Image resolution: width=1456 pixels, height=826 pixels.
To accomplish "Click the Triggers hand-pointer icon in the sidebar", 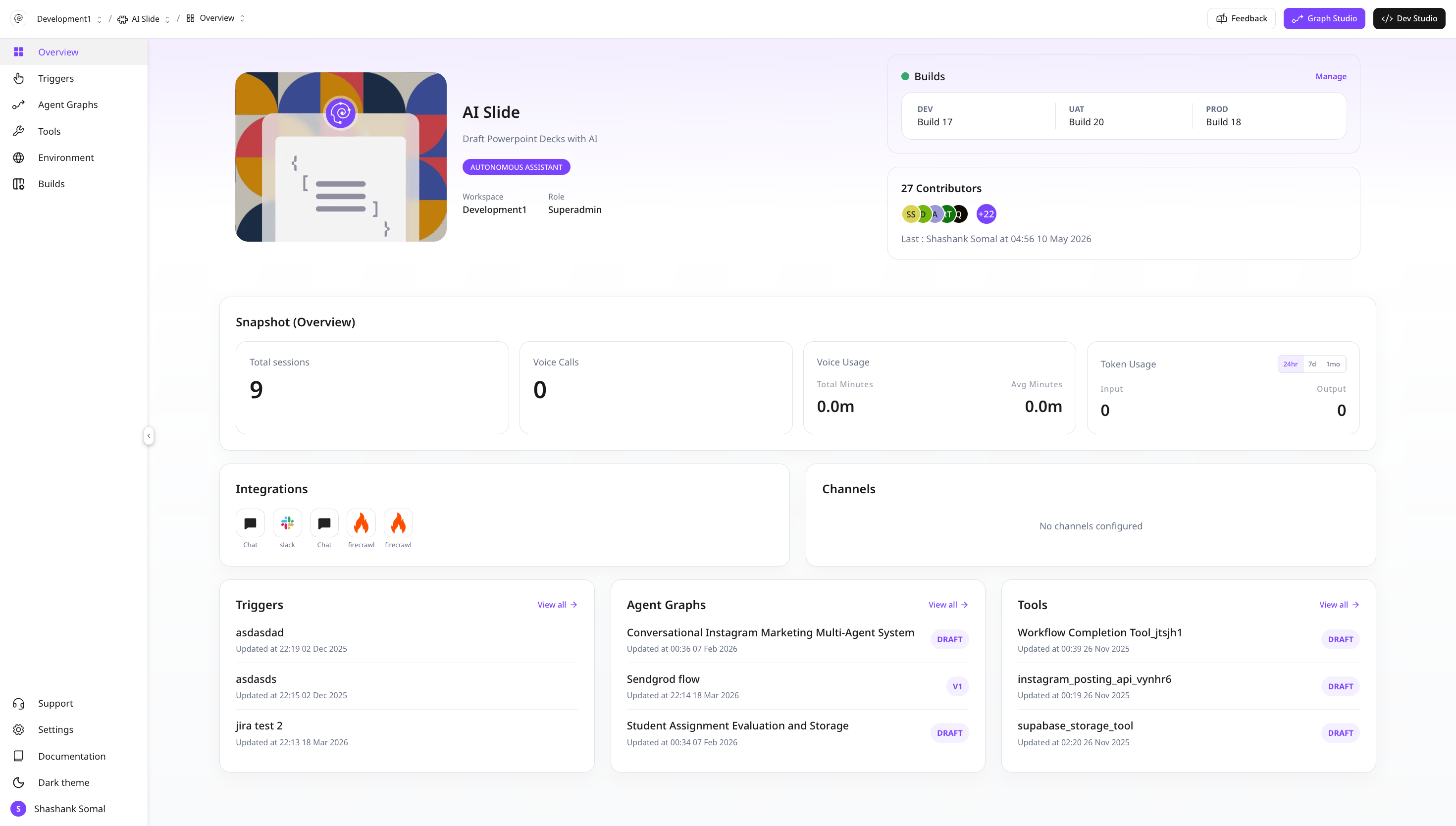I will pyautogui.click(x=19, y=78).
